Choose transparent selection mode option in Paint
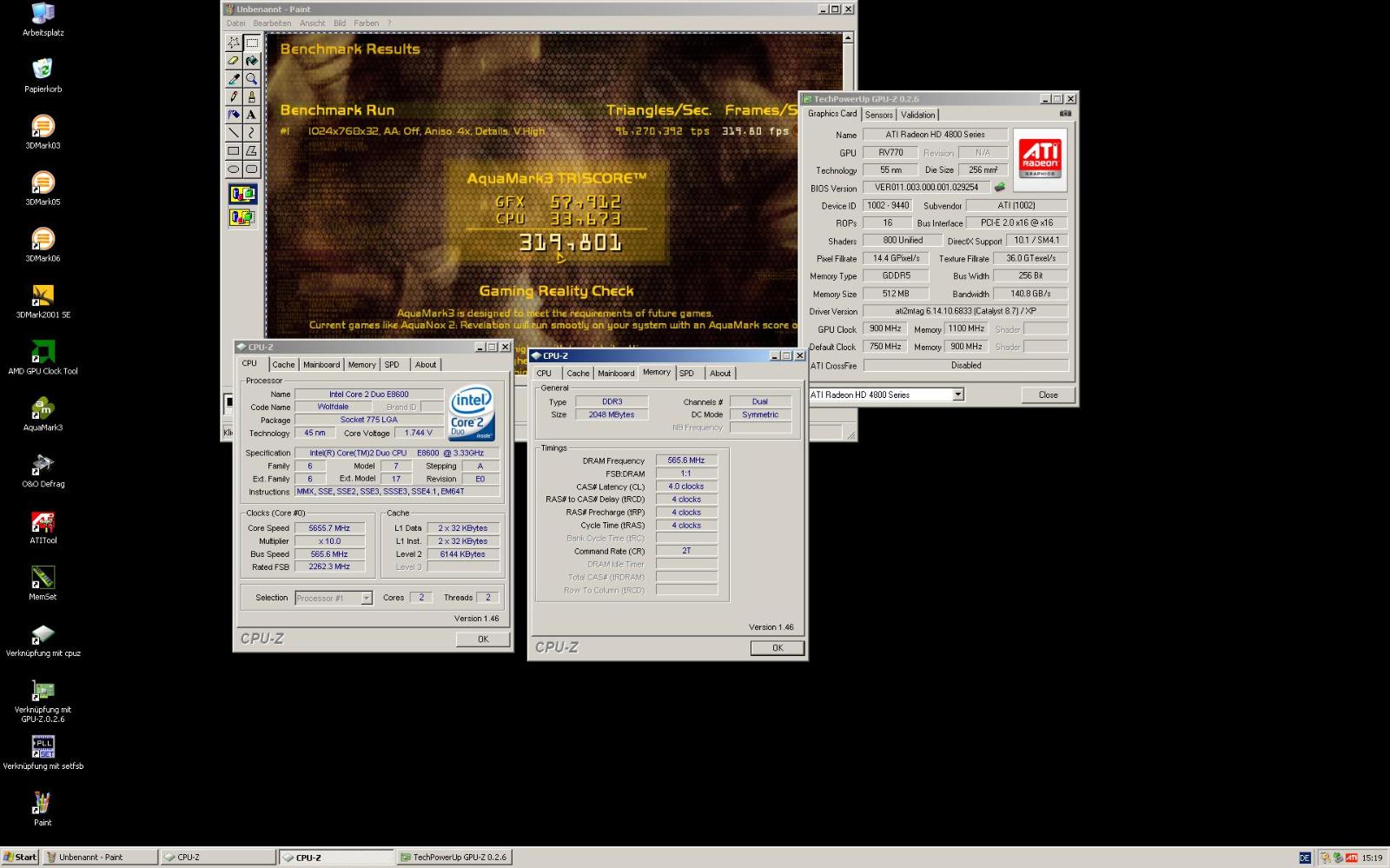 click(x=242, y=217)
